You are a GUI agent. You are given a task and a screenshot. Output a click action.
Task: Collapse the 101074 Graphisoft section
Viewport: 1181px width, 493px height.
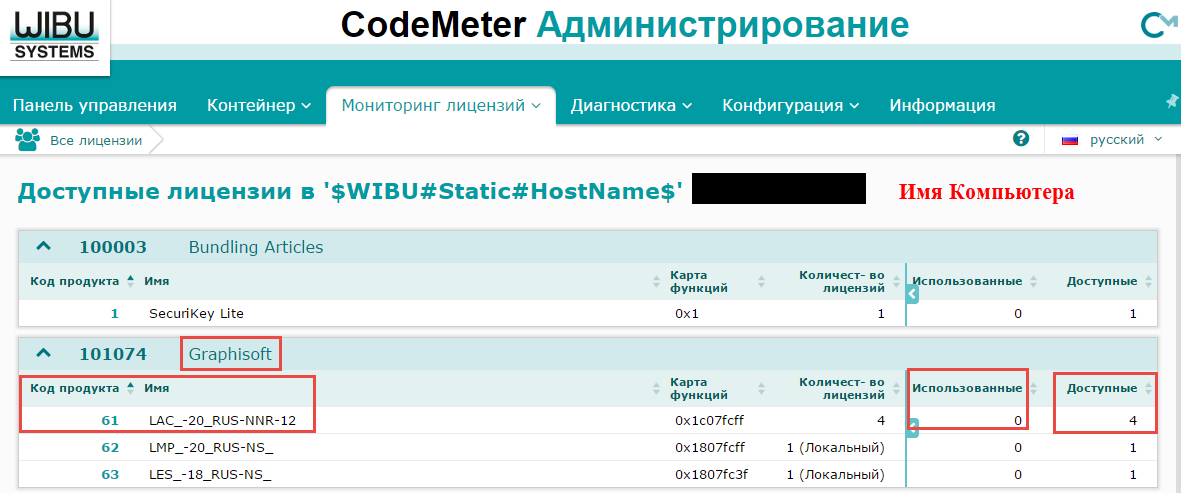tap(44, 353)
